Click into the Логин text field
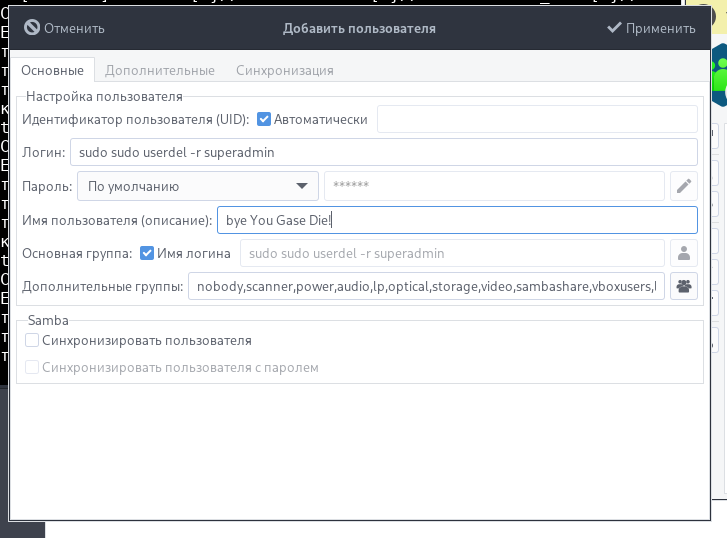727x538 pixels. pyautogui.click(x=383, y=153)
